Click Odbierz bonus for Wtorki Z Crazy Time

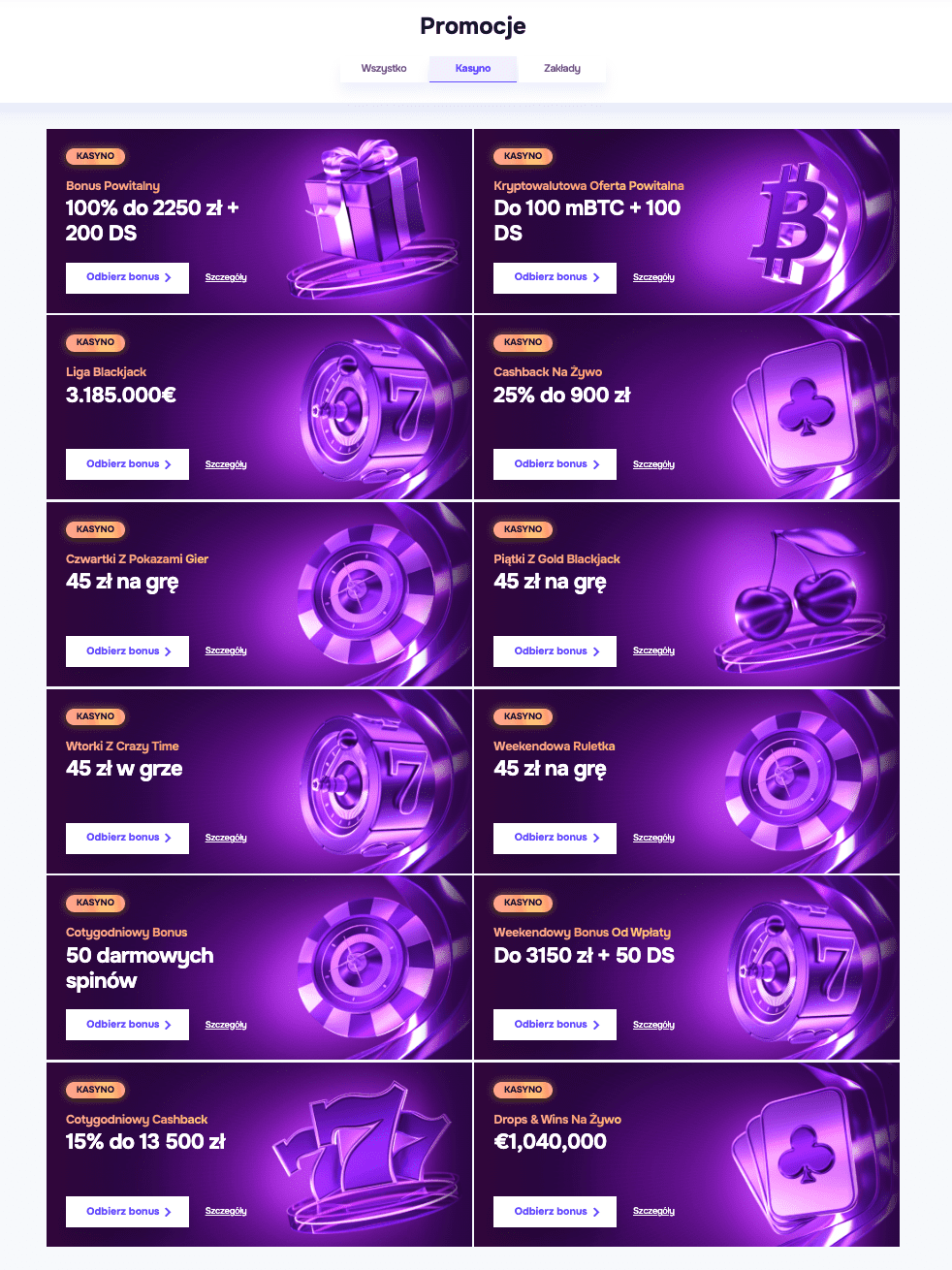tap(127, 838)
